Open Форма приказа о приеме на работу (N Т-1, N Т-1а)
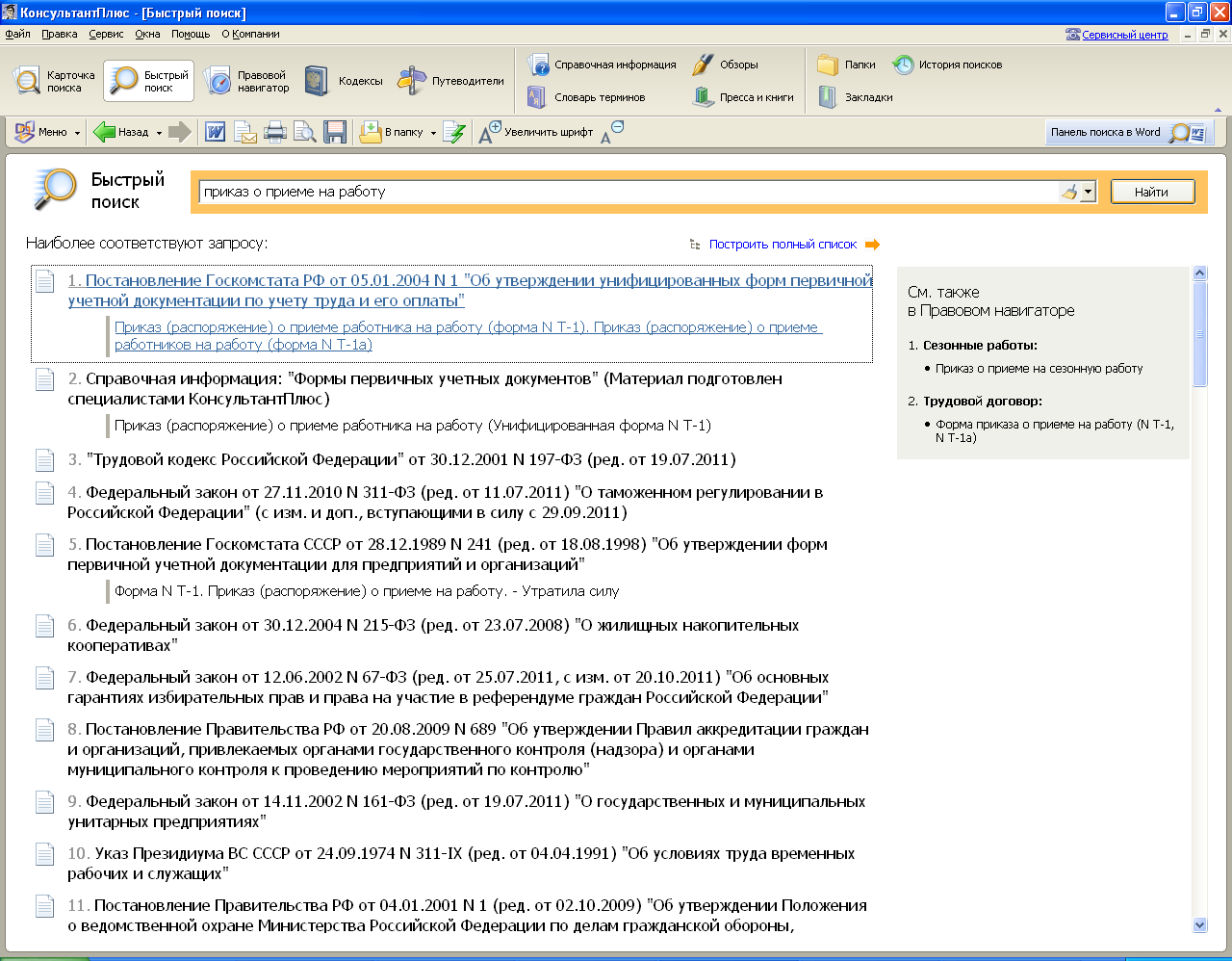Image resolution: width=1232 pixels, height=961 pixels. click(1055, 430)
